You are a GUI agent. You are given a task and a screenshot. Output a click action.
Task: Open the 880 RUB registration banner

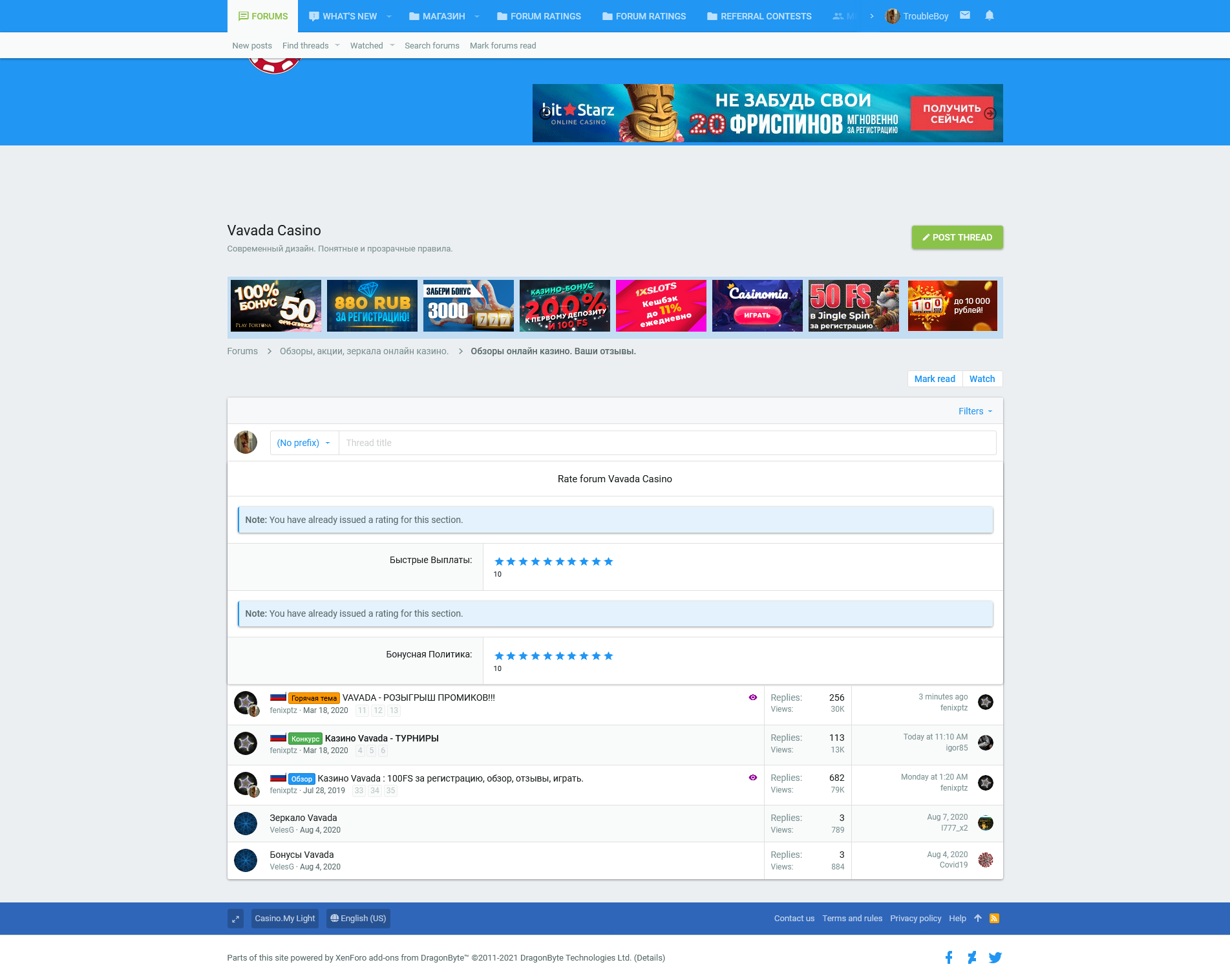click(372, 306)
